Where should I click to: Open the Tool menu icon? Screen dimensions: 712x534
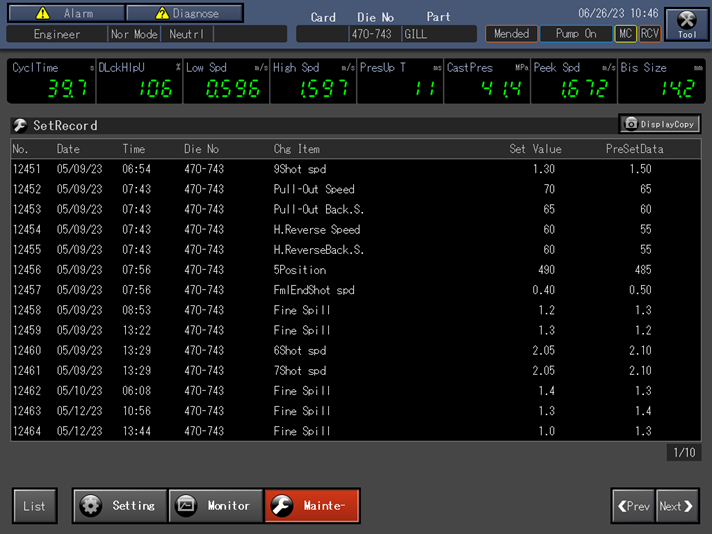[687, 25]
